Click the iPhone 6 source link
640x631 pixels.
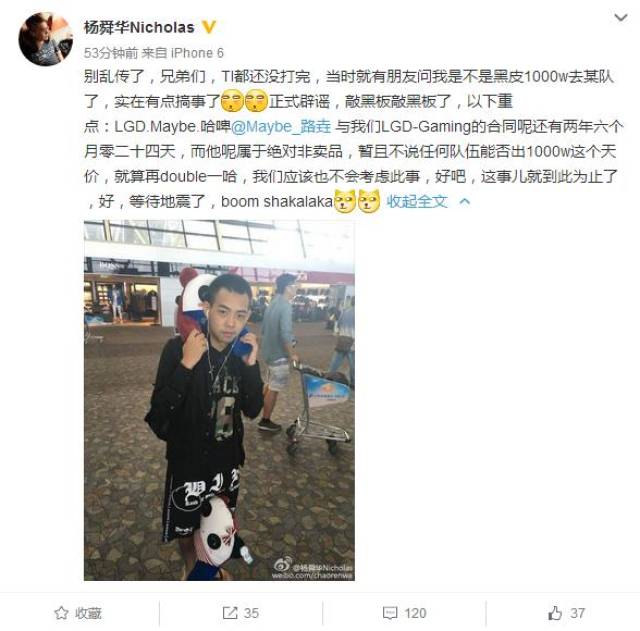197,53
